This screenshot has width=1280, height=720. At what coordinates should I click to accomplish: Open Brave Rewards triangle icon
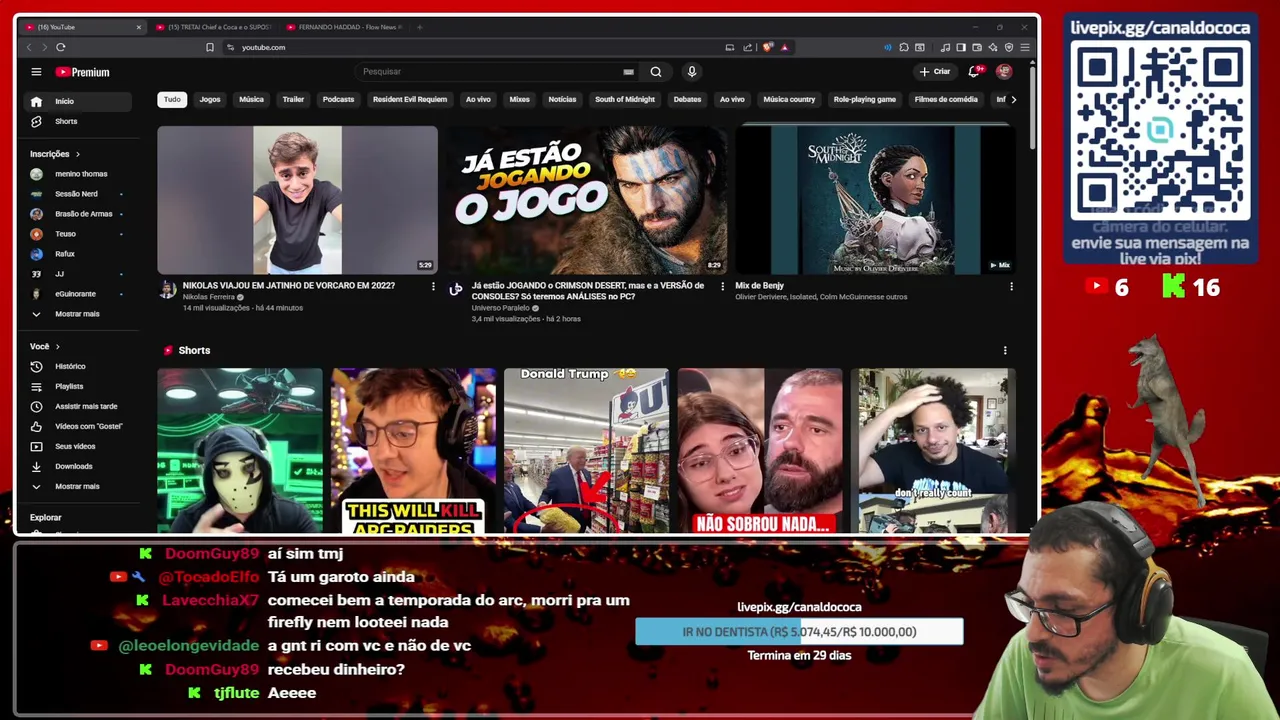(785, 47)
